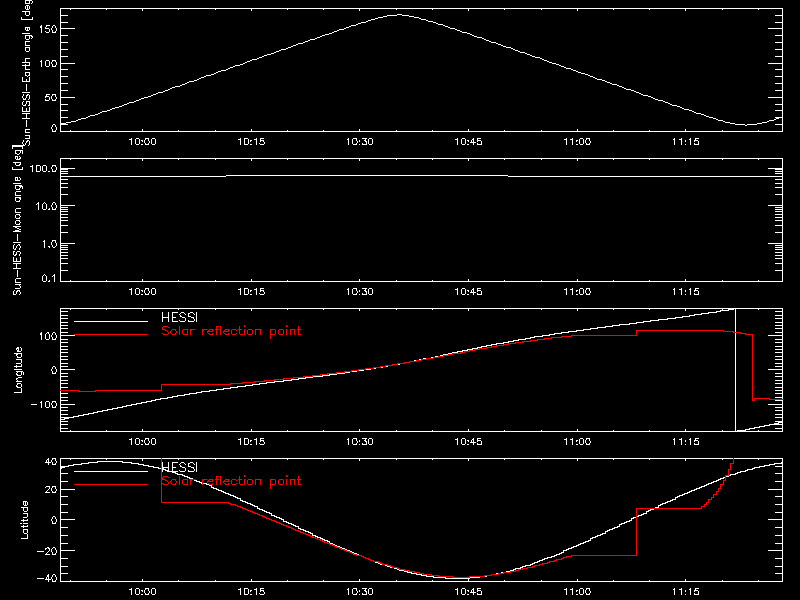Click Solar reflection point label in Longitude plot
This screenshot has height=600, width=800.
tap(231, 331)
